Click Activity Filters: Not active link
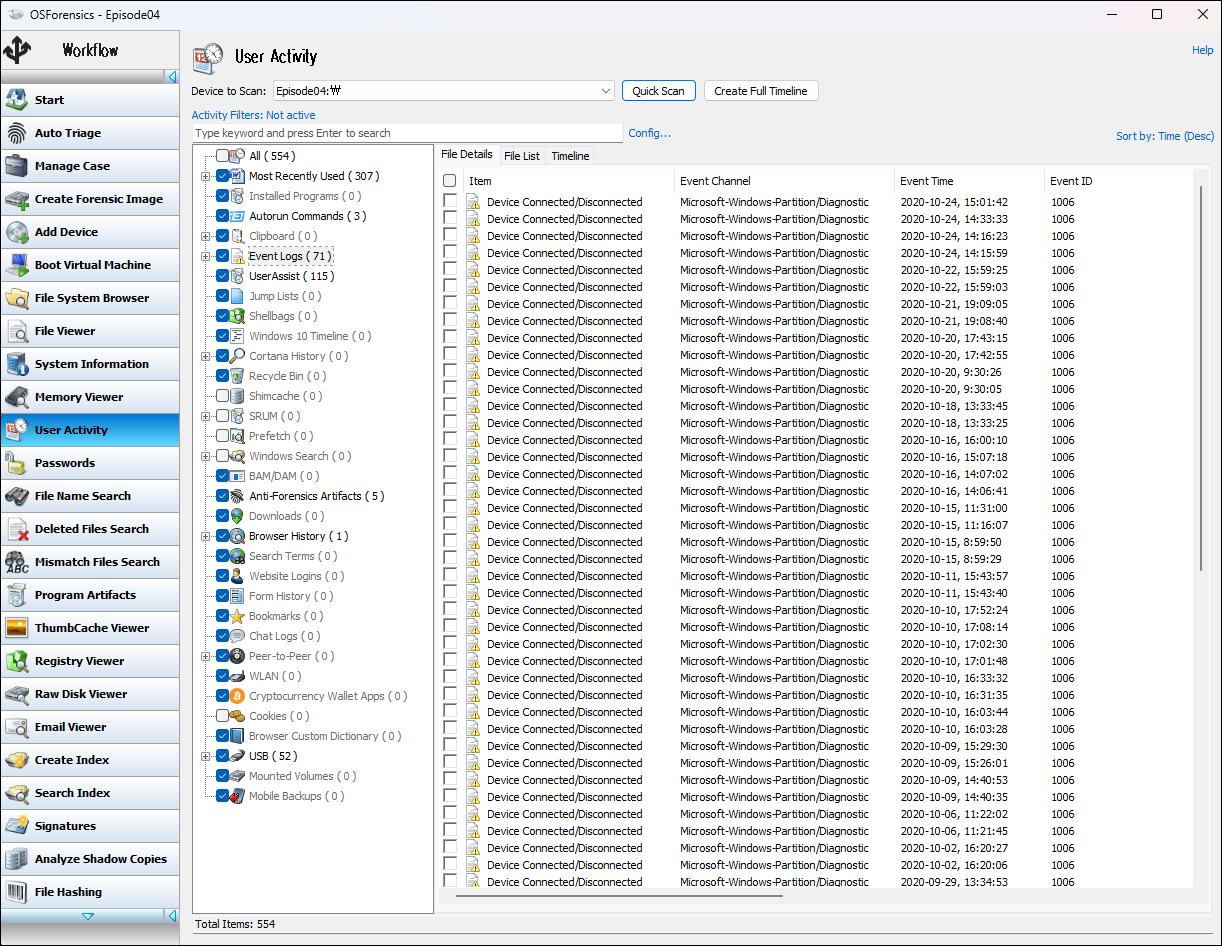The image size is (1222, 946). (x=253, y=115)
